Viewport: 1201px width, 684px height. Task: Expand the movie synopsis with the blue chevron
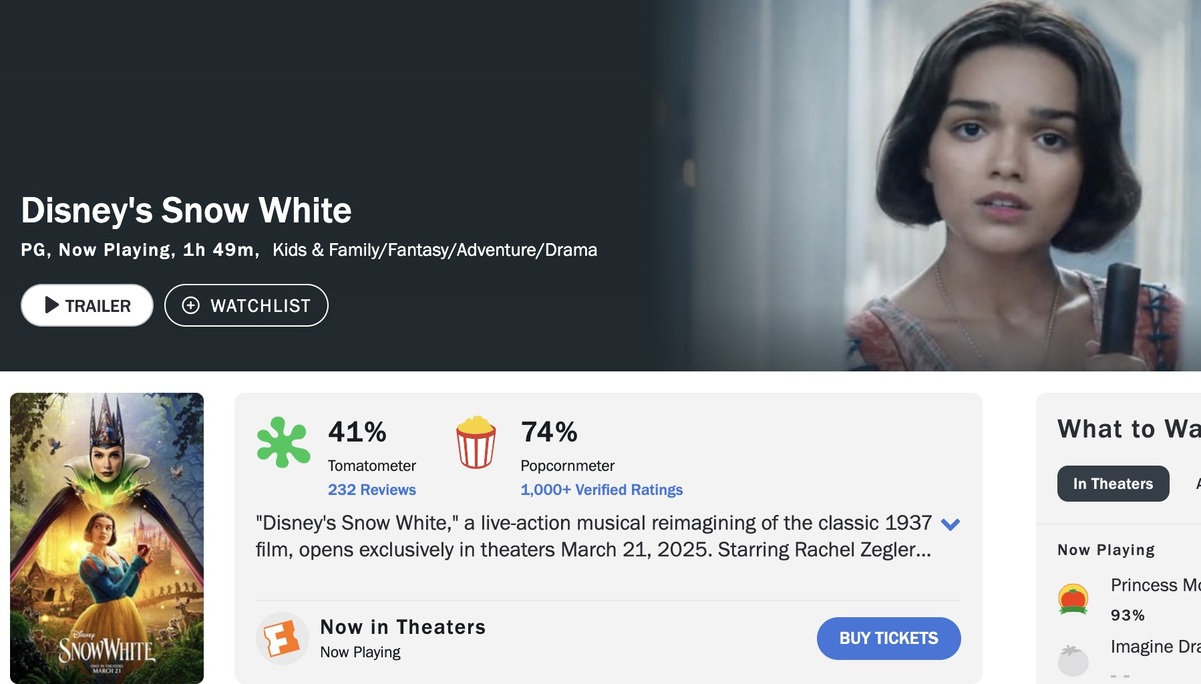point(951,523)
